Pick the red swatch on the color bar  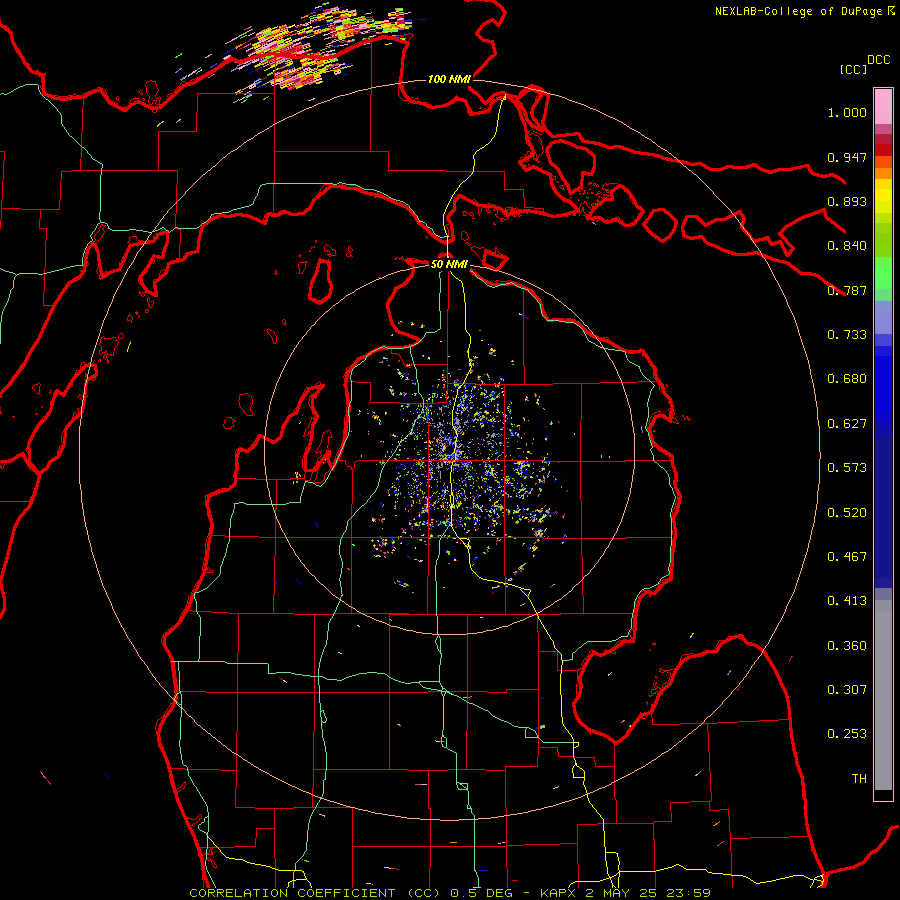(x=883, y=150)
